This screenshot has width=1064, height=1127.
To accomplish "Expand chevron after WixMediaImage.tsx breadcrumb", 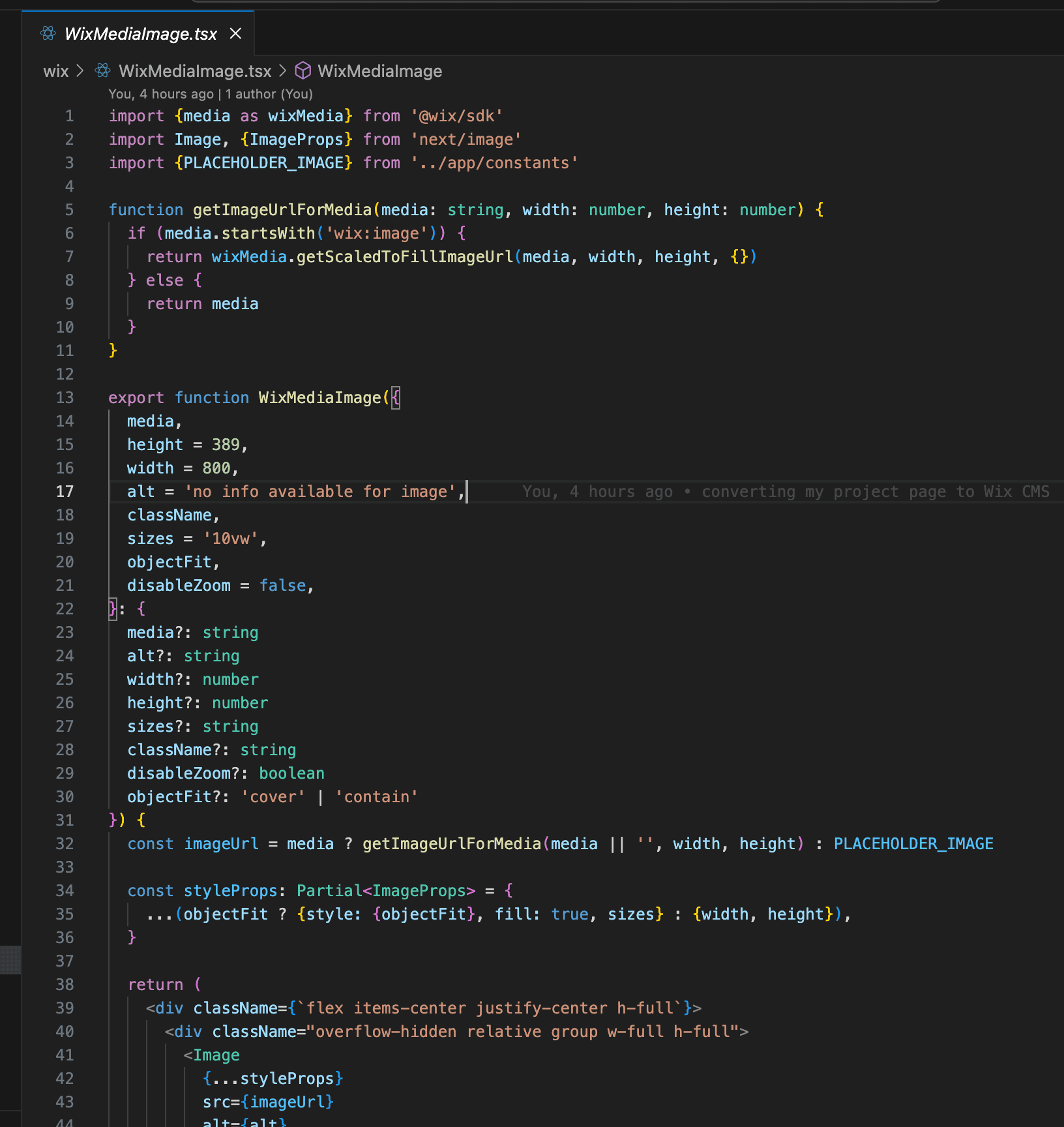I will tap(283, 70).
